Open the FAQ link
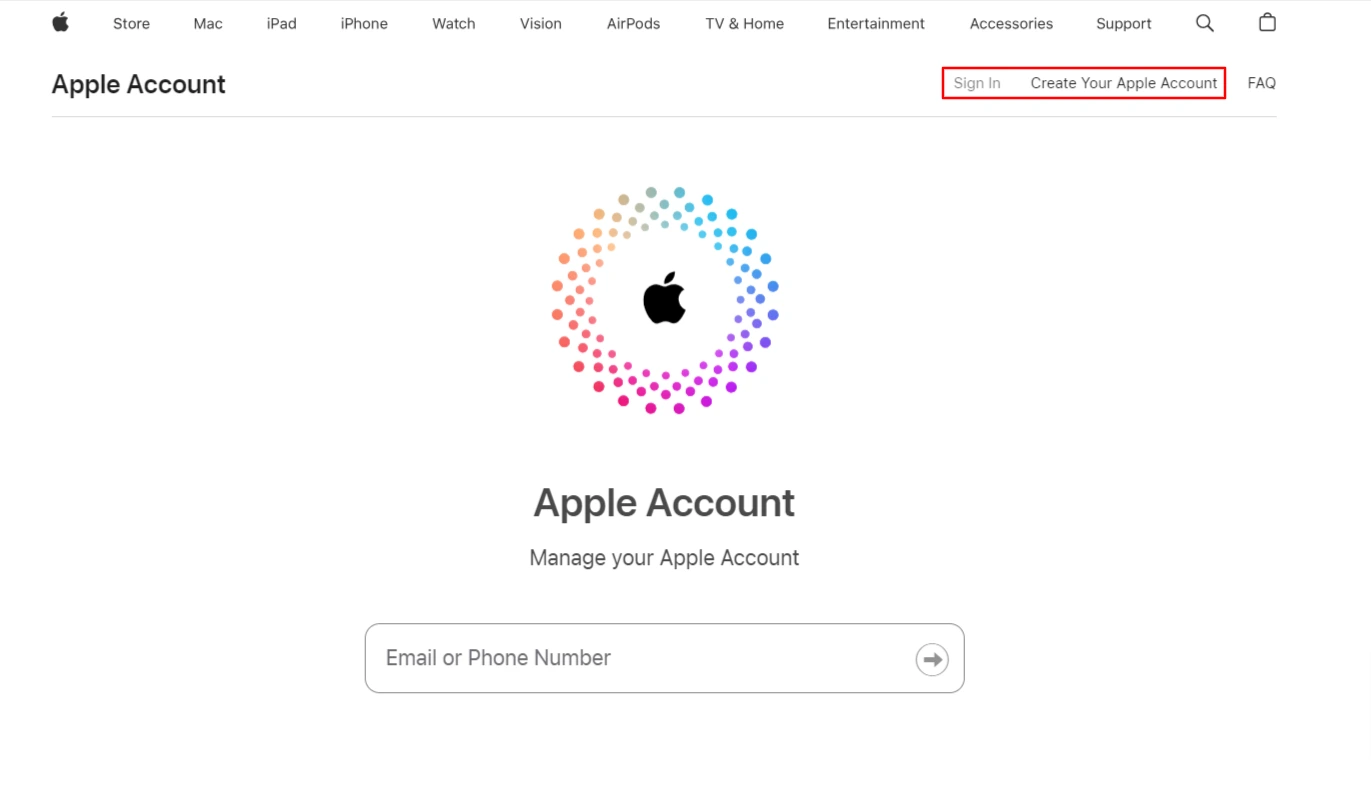Viewport: 1371px width, 792px height. (x=1261, y=83)
